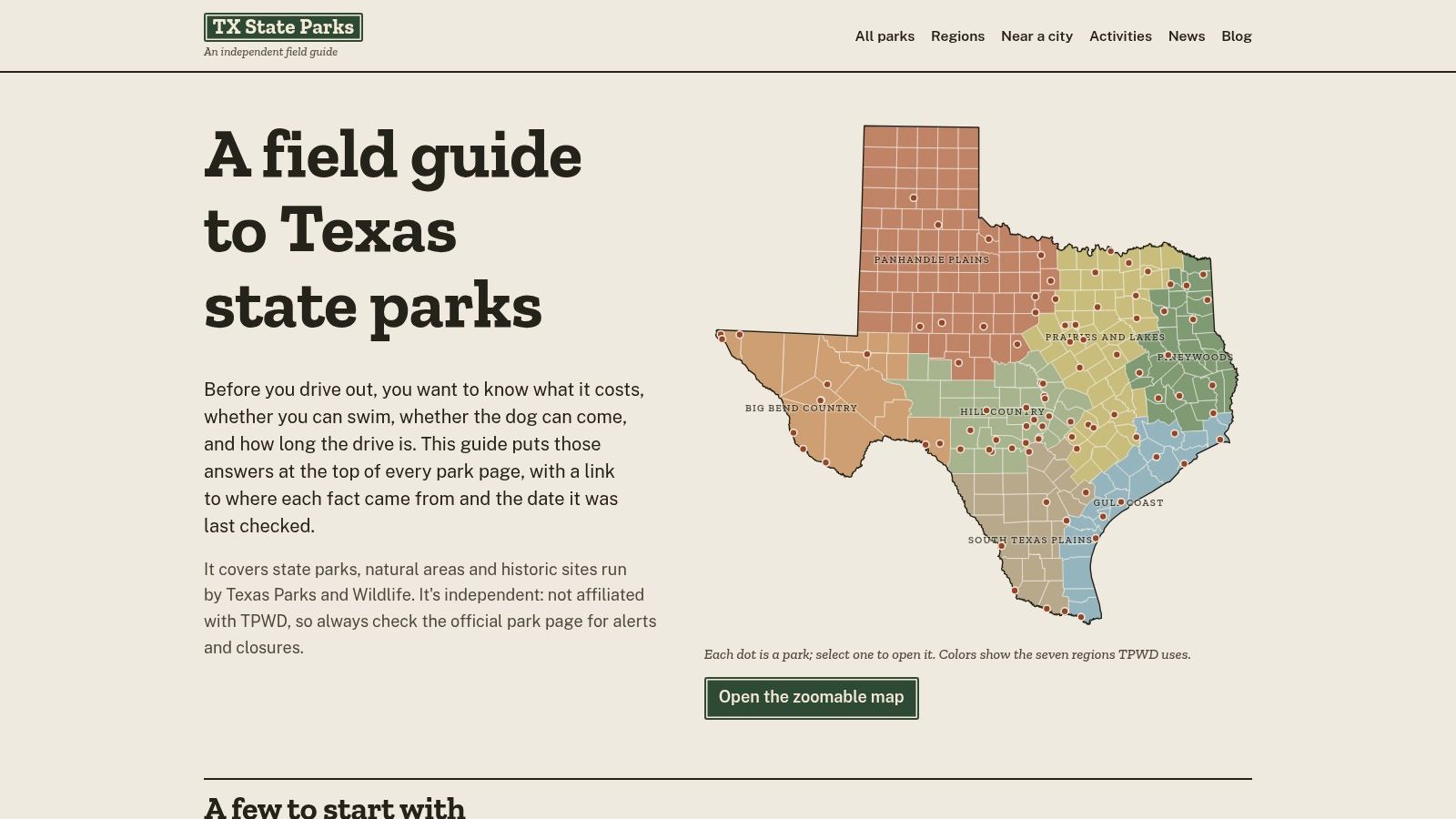Viewport: 1456px width, 819px height.
Task: Click the A few to start with heading
Action: tap(335, 808)
